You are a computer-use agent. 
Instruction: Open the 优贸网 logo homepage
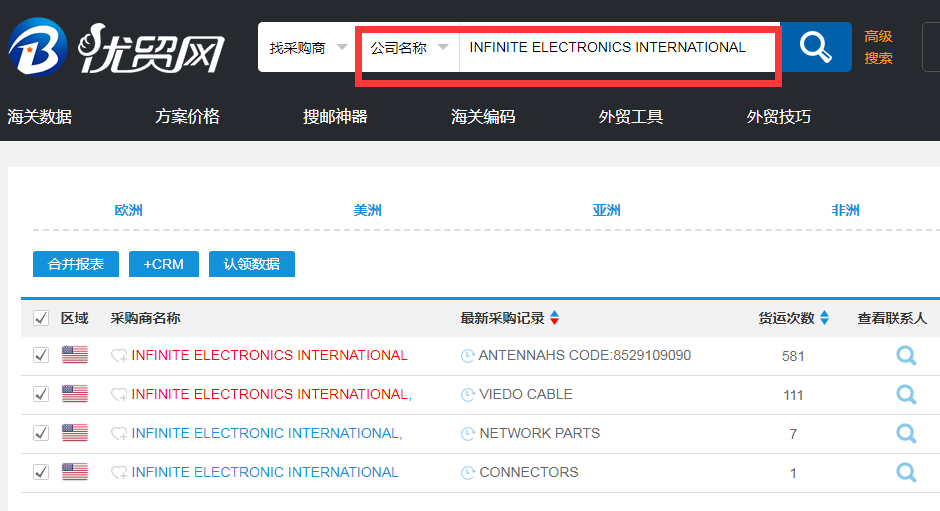pyautogui.click(x=116, y=48)
